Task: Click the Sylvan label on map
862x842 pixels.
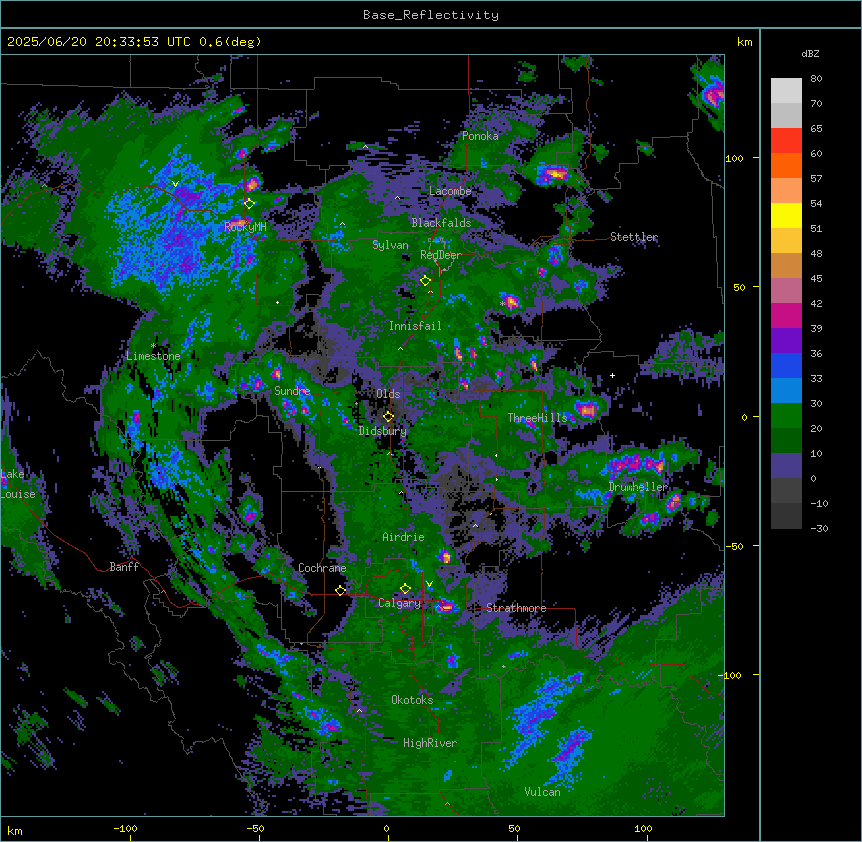Action: click(390, 245)
